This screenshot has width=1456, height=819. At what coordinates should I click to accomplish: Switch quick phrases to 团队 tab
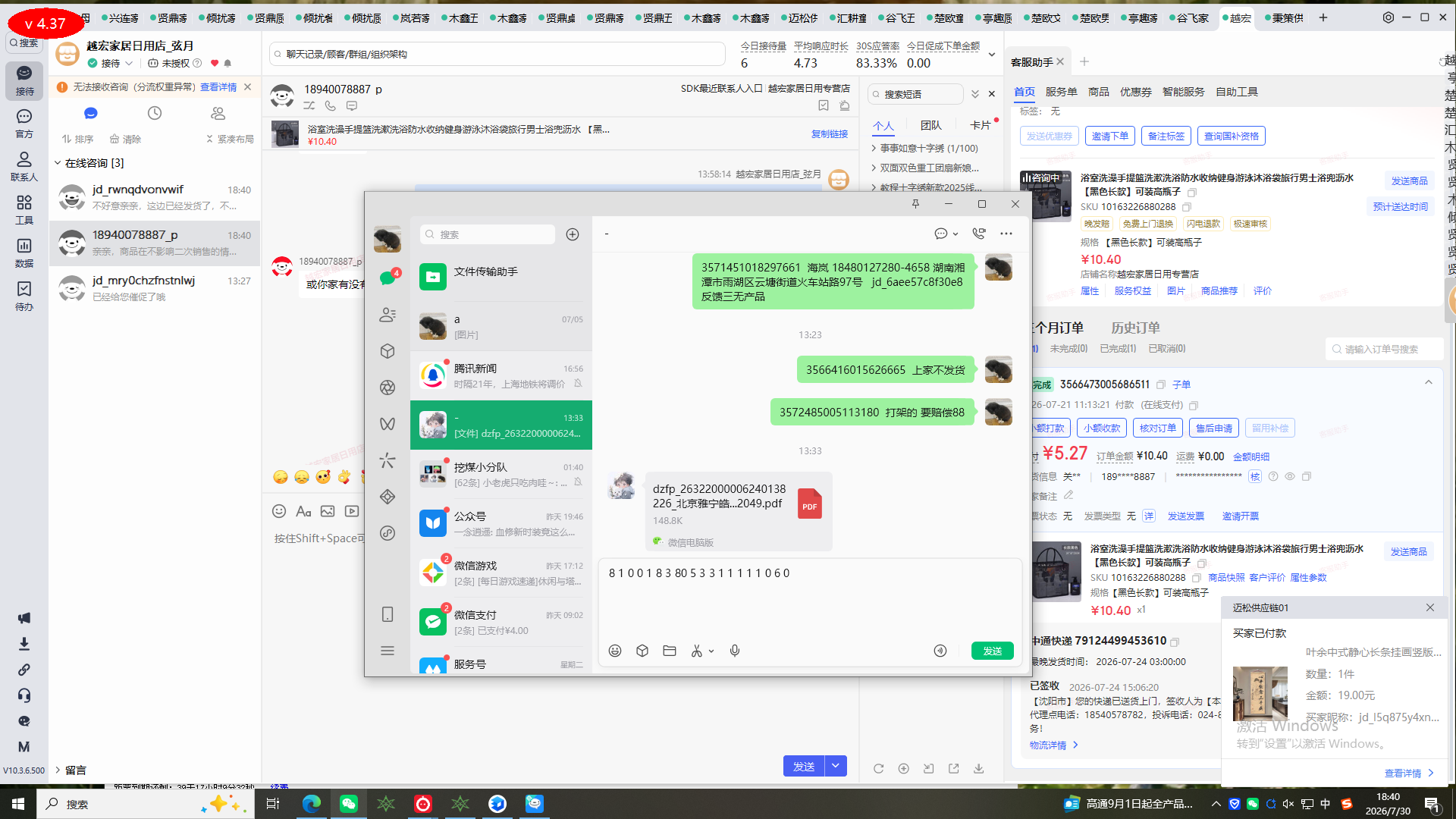930,125
